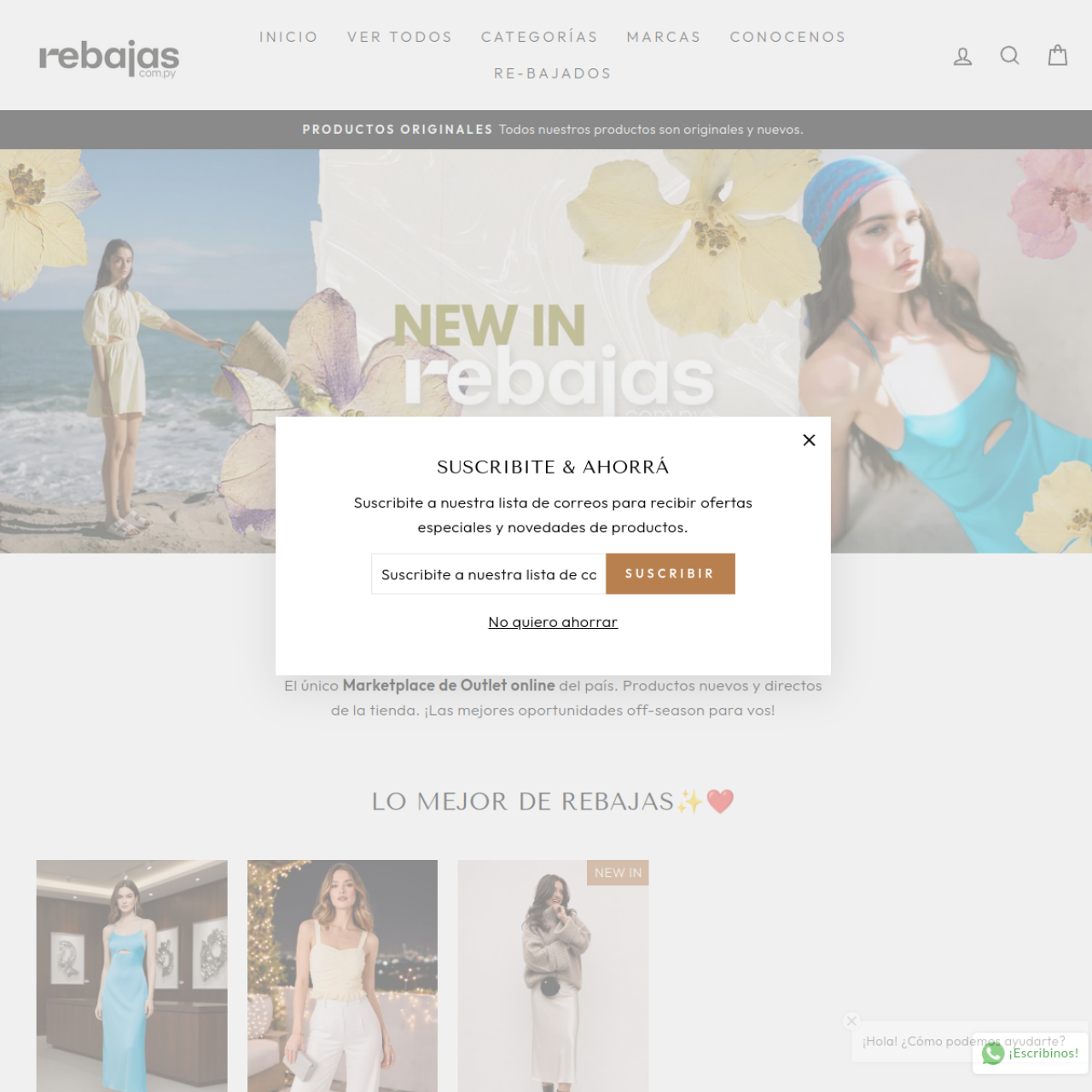This screenshot has width=1092, height=1092.
Task: Dismiss the WhatsApp help bubble
Action: (851, 1020)
